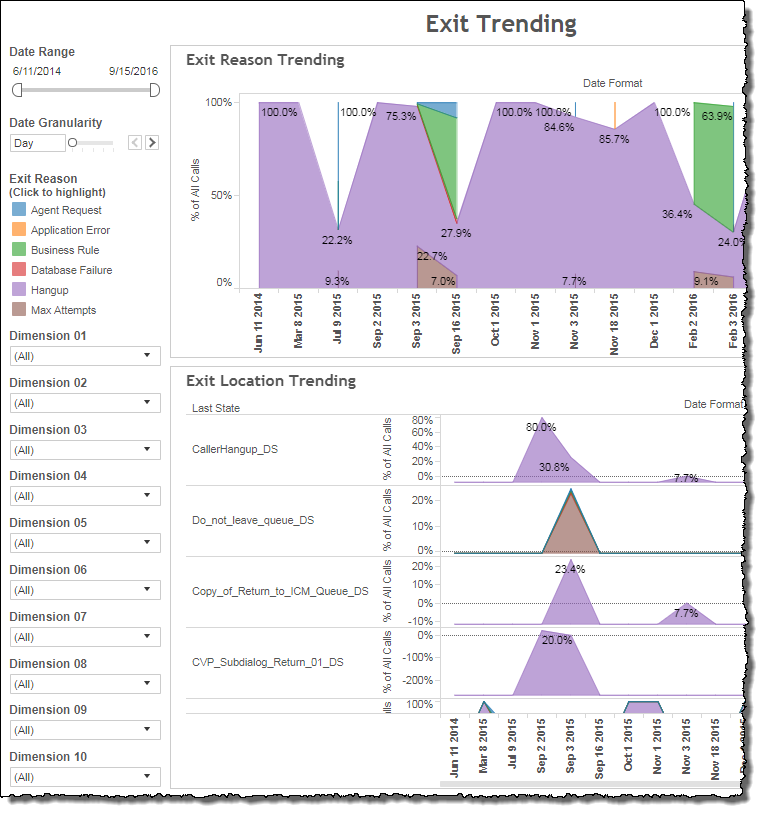Click the Date Granularity slider knob
This screenshot has width=764, height=813.
pyautogui.click(x=73, y=143)
